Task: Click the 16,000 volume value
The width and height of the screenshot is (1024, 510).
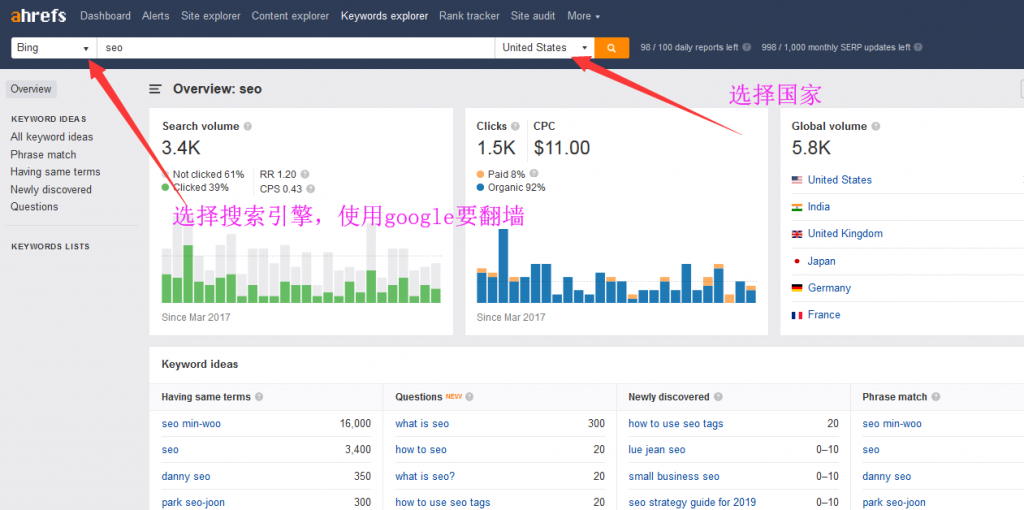Action: pos(355,424)
